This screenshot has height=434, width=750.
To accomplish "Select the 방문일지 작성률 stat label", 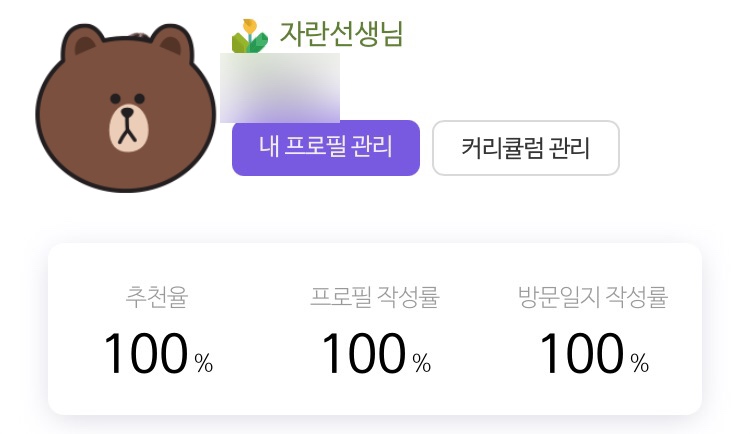I will pyautogui.click(x=593, y=297).
